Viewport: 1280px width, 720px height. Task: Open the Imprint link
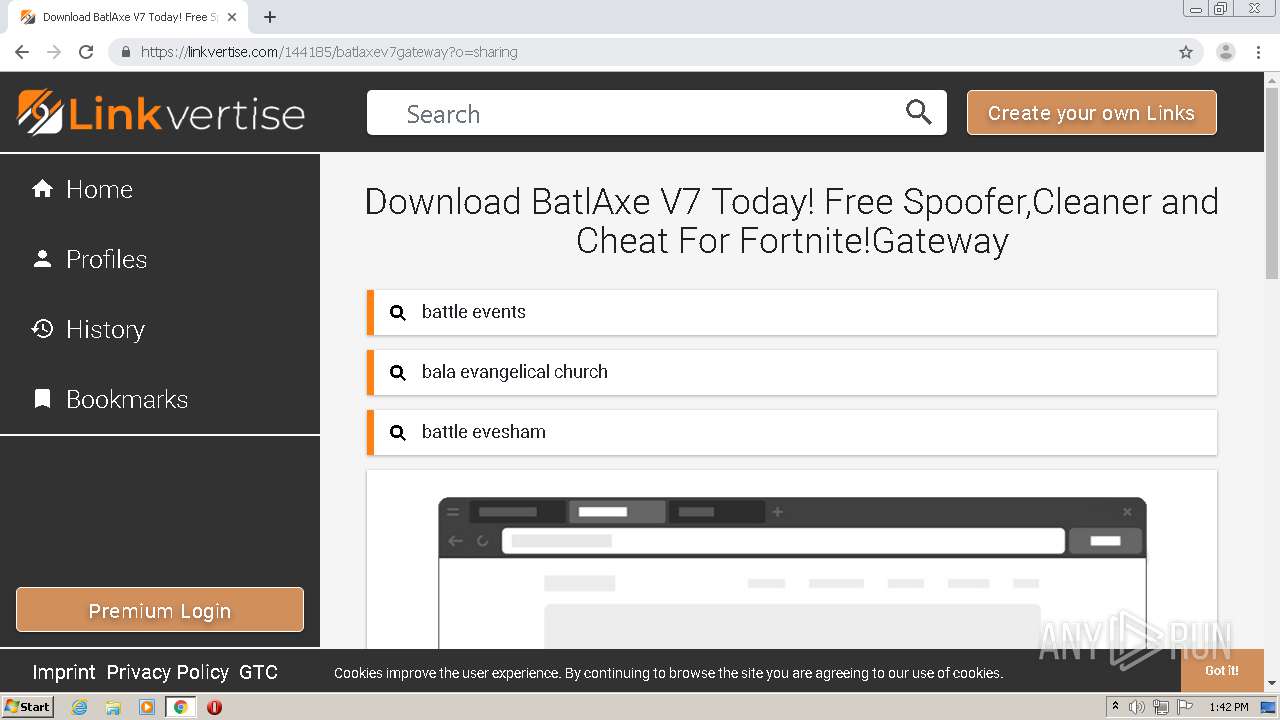(63, 672)
